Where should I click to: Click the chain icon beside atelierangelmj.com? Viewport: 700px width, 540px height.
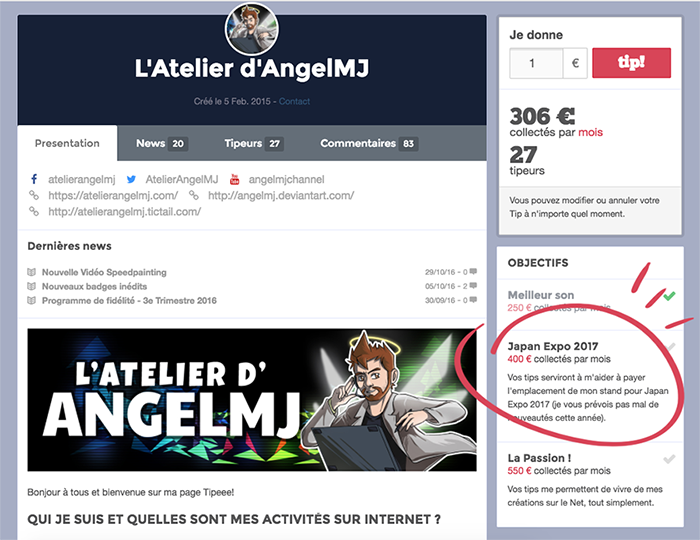pyautogui.click(x=34, y=195)
